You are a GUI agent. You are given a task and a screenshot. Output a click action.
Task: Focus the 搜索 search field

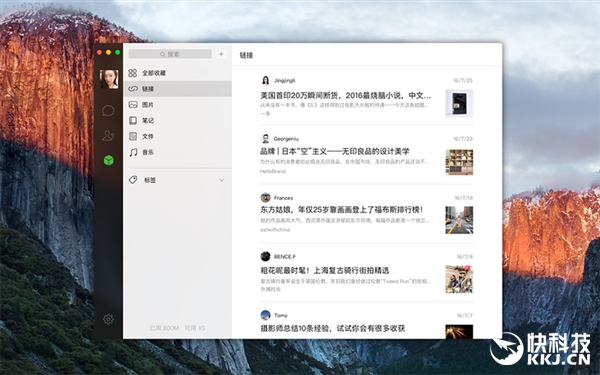(x=170, y=54)
